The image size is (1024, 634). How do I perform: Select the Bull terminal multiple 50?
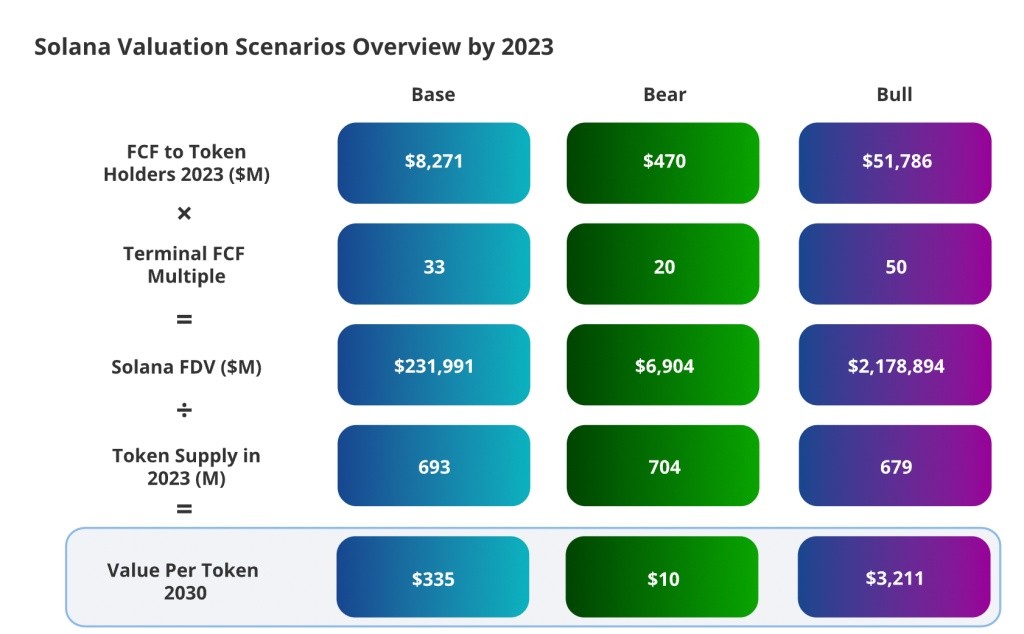[895, 264]
